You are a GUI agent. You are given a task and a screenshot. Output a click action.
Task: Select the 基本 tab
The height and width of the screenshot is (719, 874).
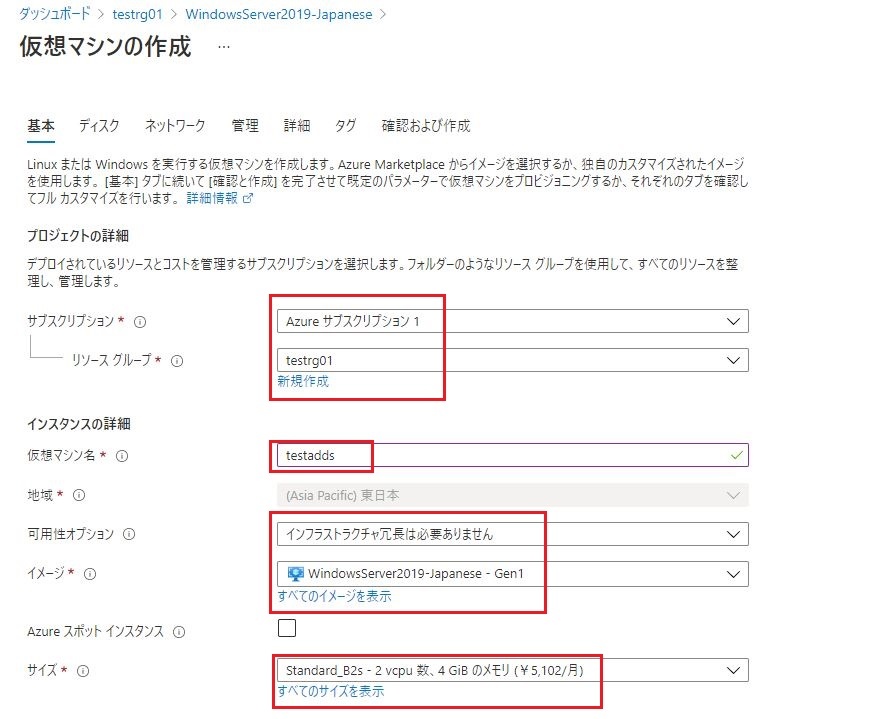[x=41, y=126]
